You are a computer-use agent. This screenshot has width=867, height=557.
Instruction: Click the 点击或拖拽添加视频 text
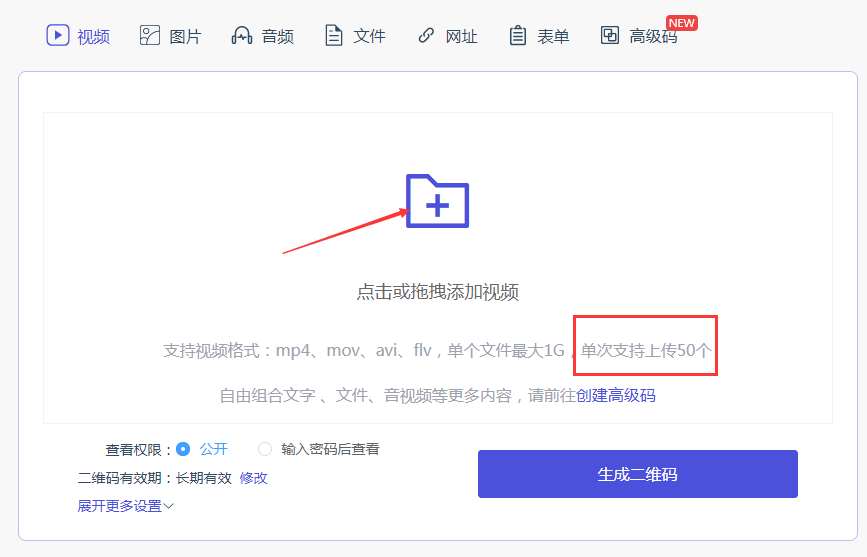click(437, 292)
